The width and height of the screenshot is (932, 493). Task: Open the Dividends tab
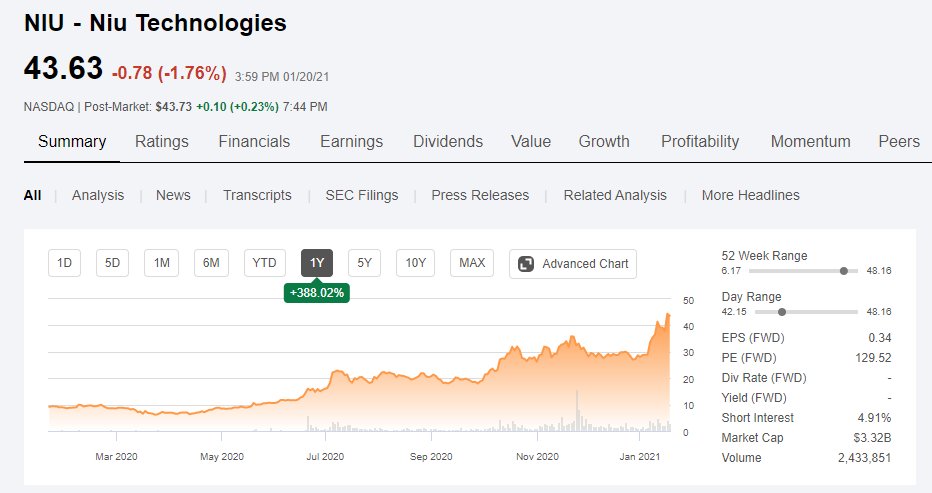(x=448, y=142)
